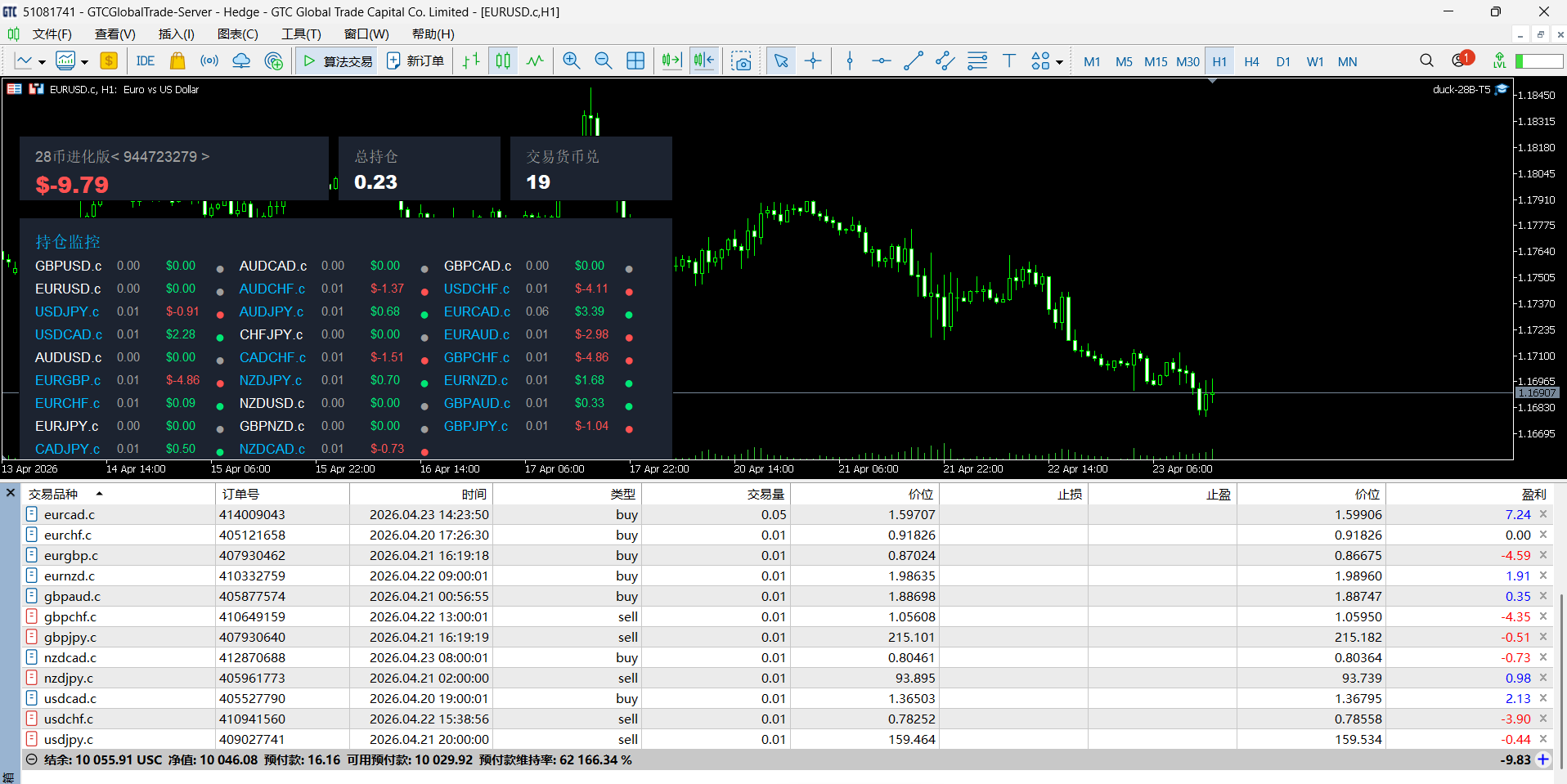Viewport: 1567px width, 784px height.
Task: Add a text label with Text tool
Action: pyautogui.click(x=1008, y=61)
